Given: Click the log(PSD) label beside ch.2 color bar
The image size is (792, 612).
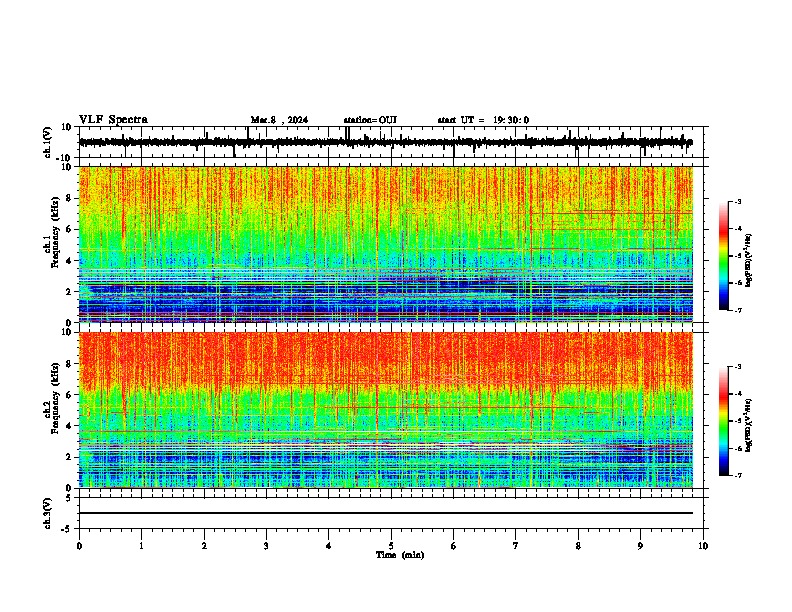Looking at the screenshot, I should 749,426.
